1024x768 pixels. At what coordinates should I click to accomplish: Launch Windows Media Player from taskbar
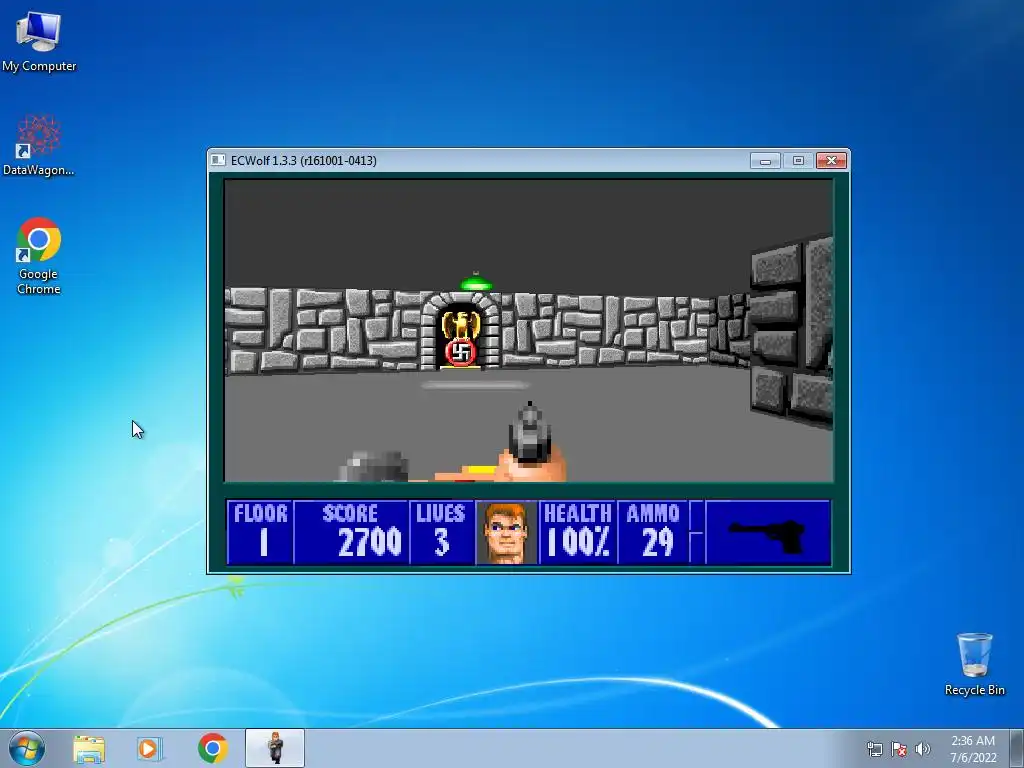coord(149,749)
